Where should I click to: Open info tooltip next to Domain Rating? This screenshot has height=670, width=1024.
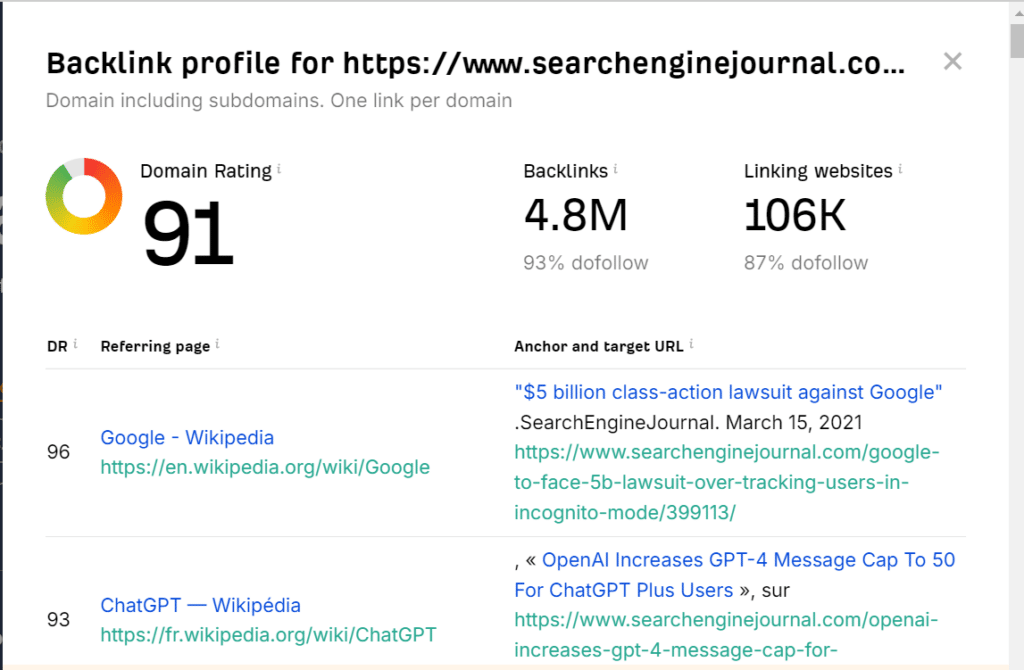coord(279,169)
